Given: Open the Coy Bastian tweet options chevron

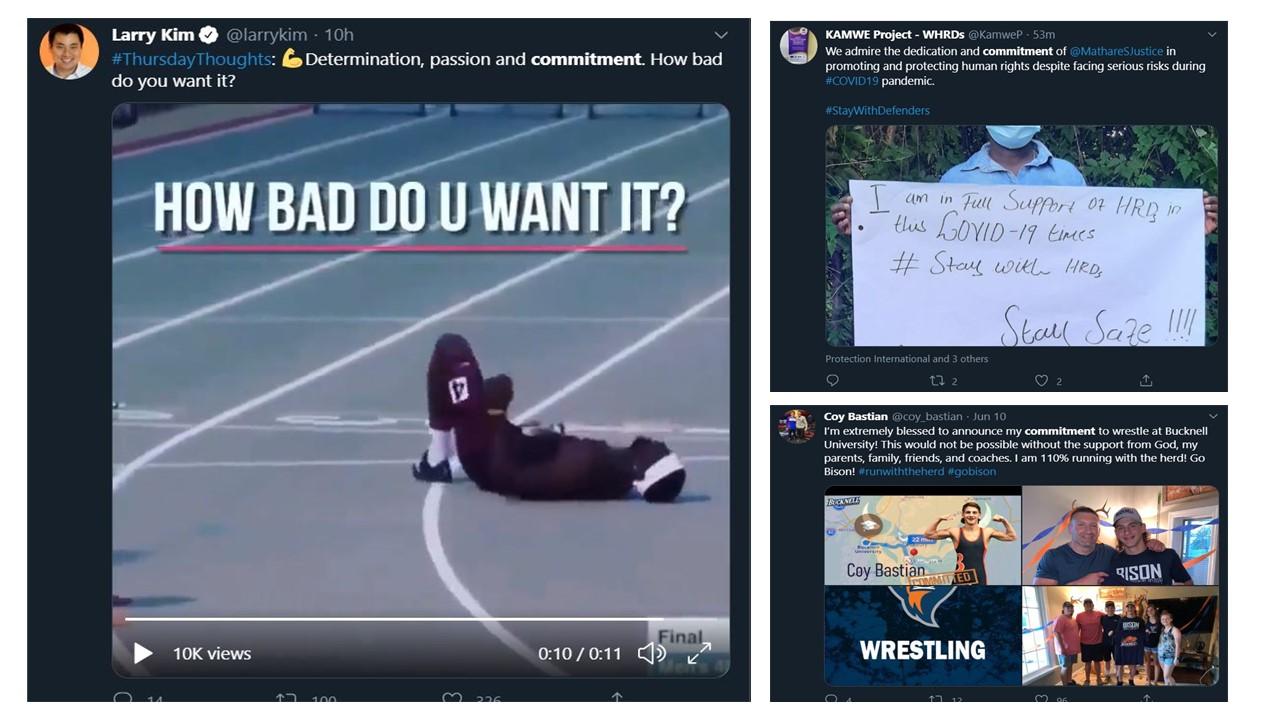Looking at the screenshot, I should (1213, 416).
